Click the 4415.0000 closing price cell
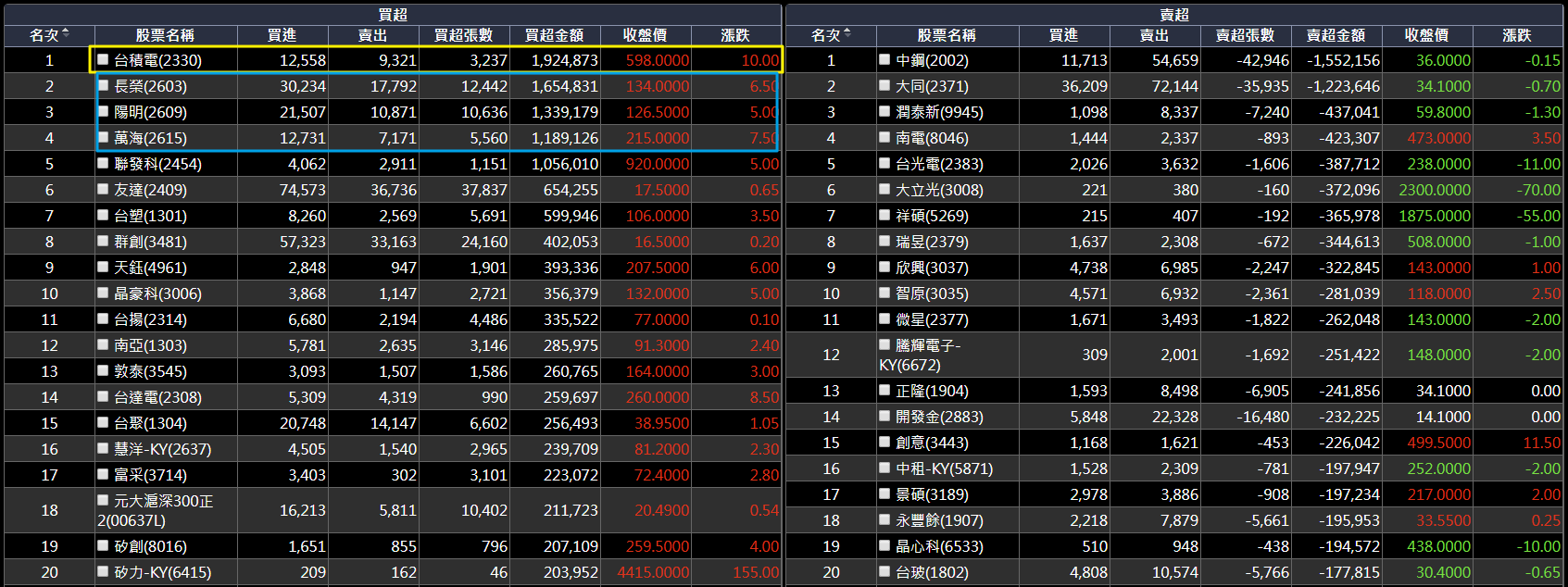Viewport: 1568px width, 587px height. 653,572
